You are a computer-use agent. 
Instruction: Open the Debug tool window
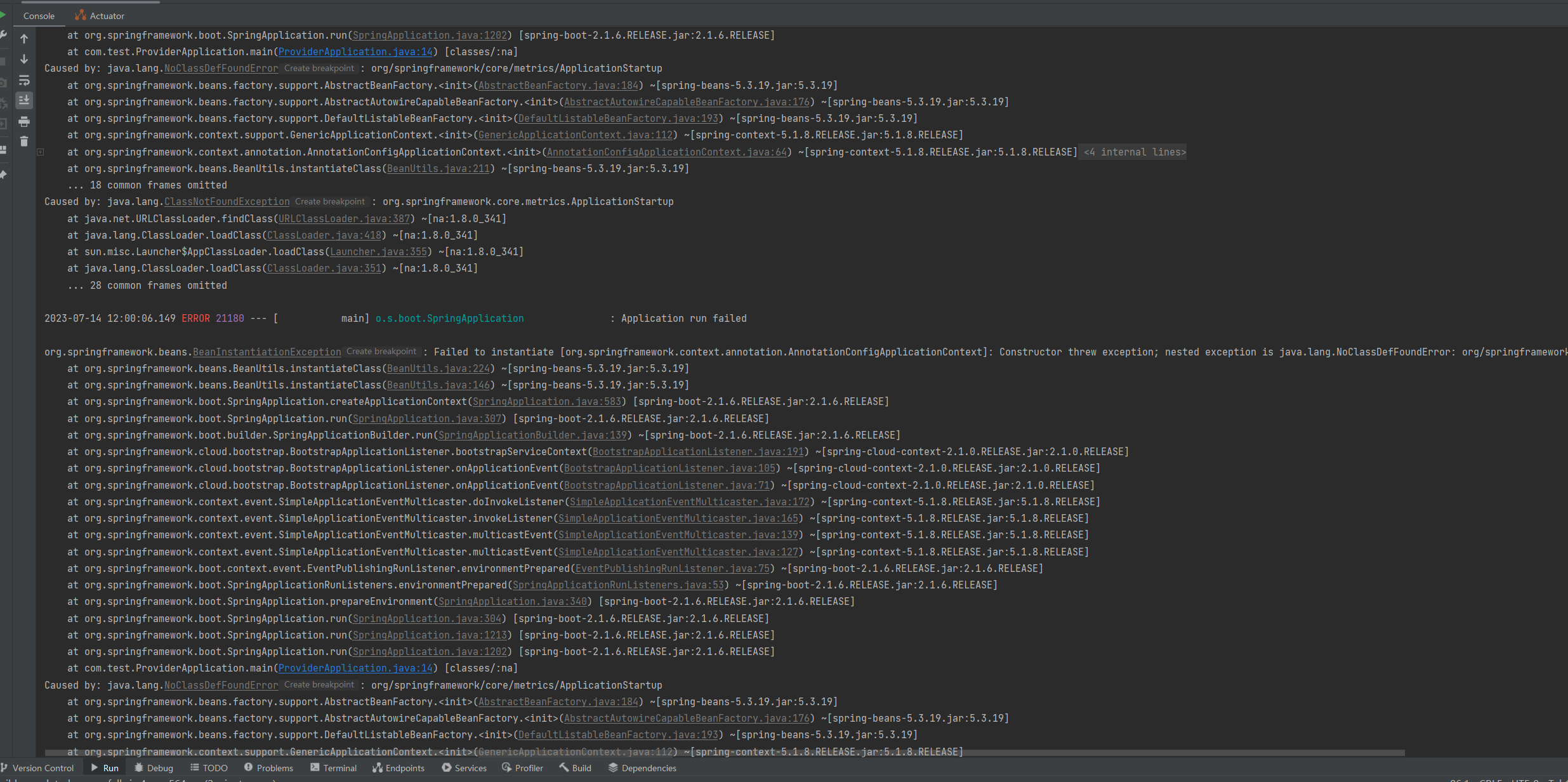(154, 767)
